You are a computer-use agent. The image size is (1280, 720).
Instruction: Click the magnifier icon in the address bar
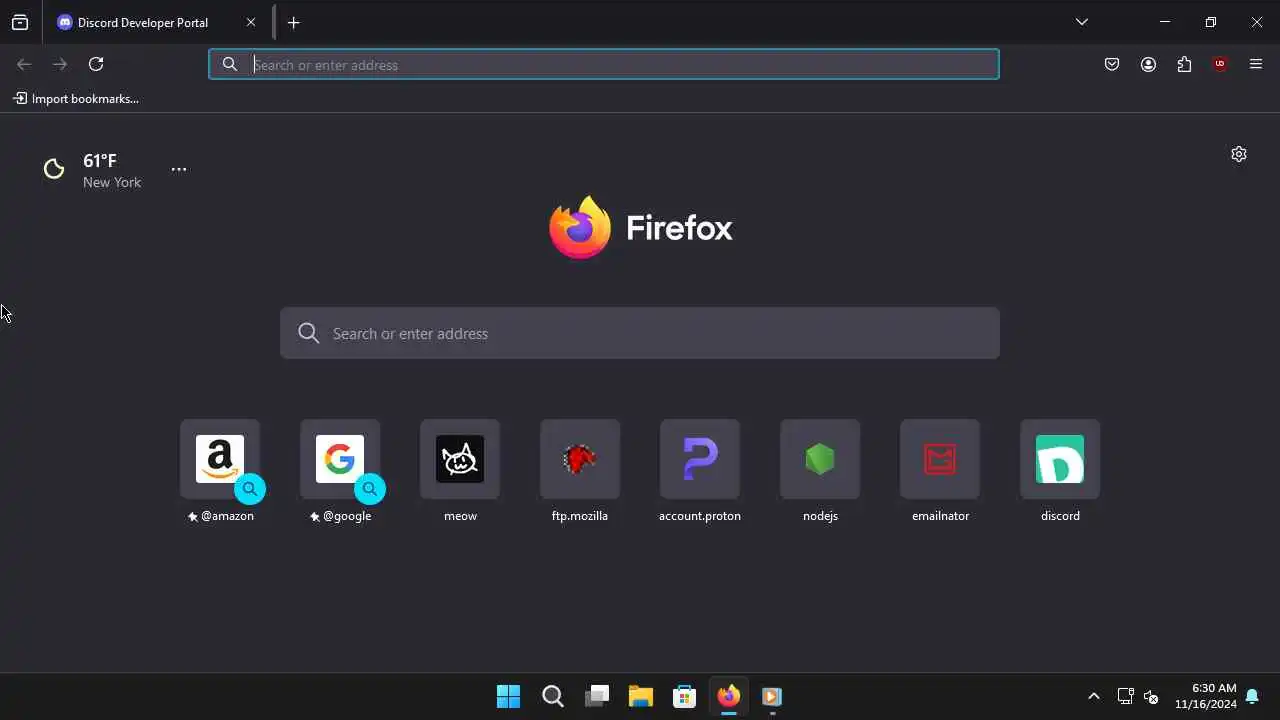pyautogui.click(x=230, y=64)
